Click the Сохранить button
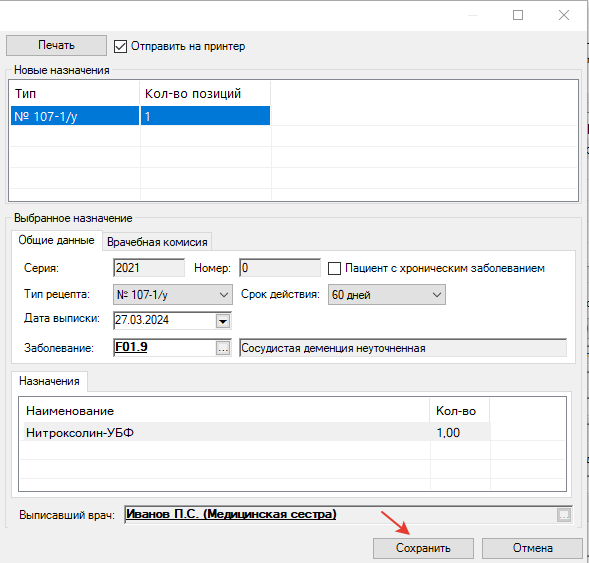This screenshot has height=563, width=589. pos(423,548)
